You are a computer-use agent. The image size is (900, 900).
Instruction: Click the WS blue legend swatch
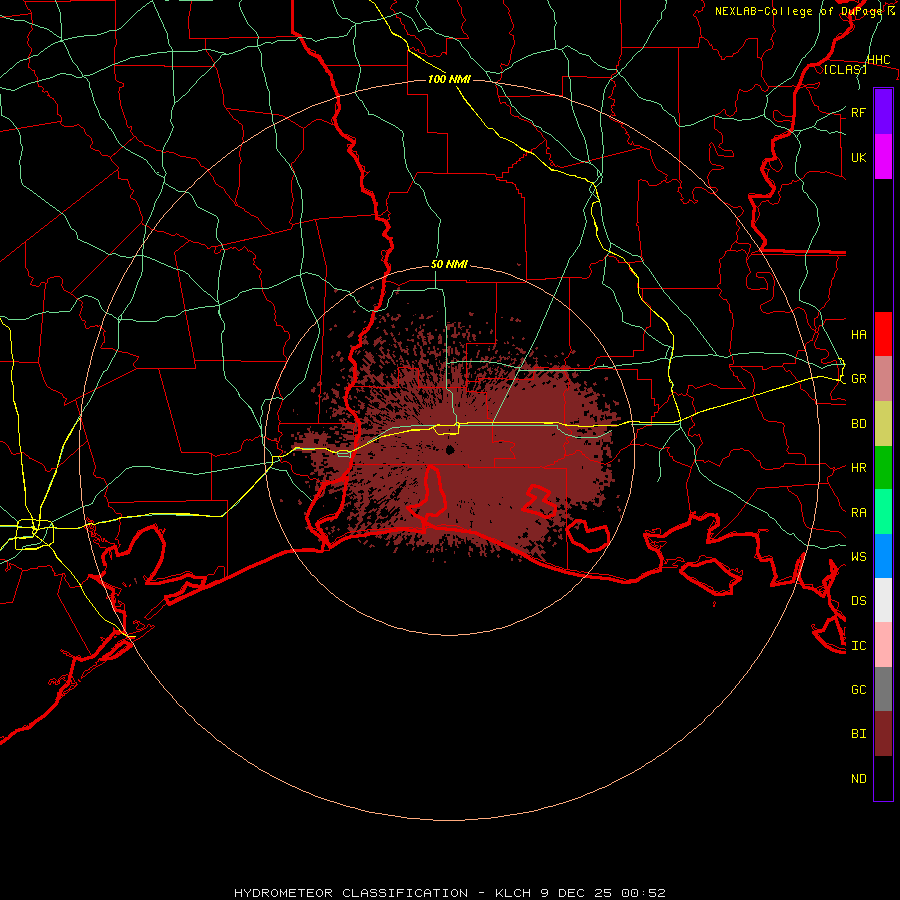[883, 556]
